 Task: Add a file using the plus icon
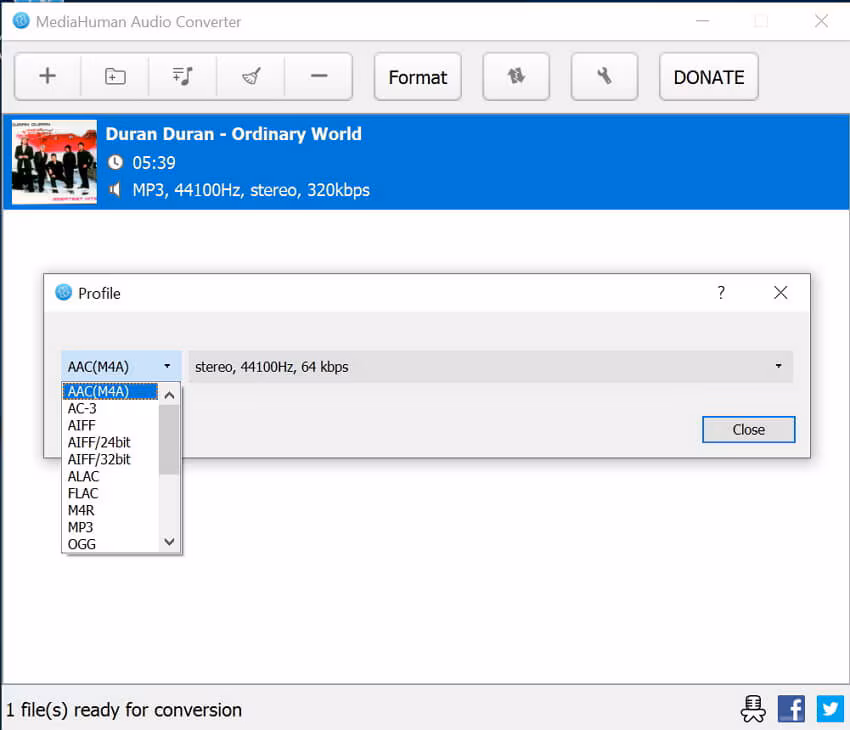tap(48, 76)
